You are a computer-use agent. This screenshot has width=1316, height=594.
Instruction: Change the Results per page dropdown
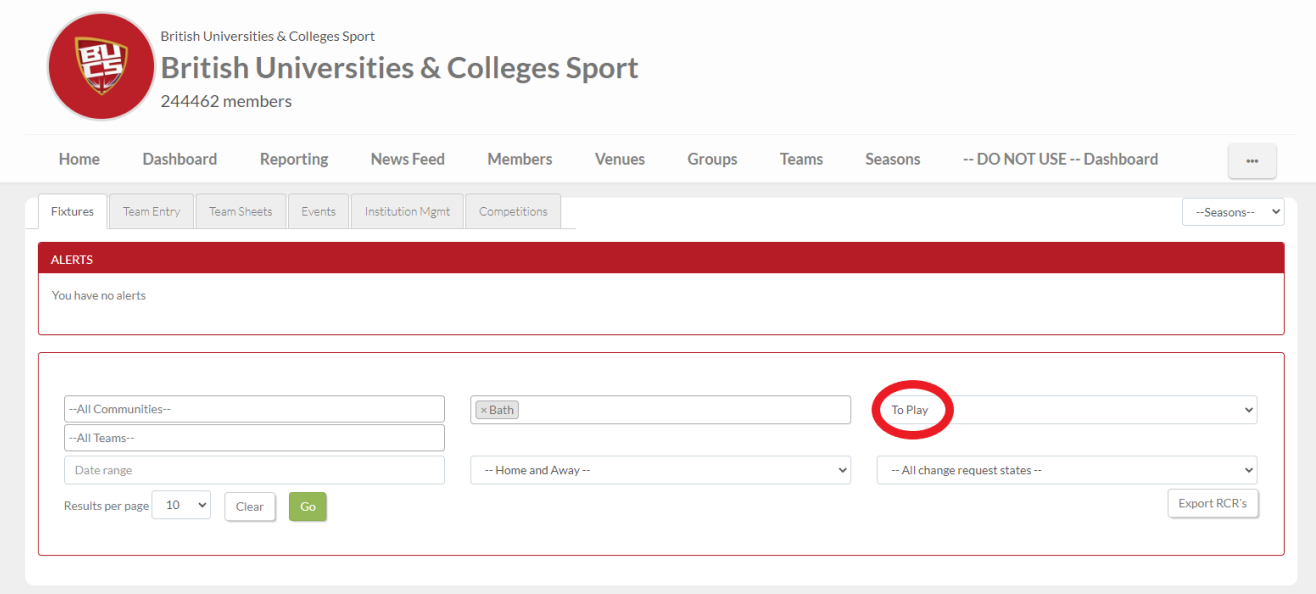pyautogui.click(x=181, y=505)
